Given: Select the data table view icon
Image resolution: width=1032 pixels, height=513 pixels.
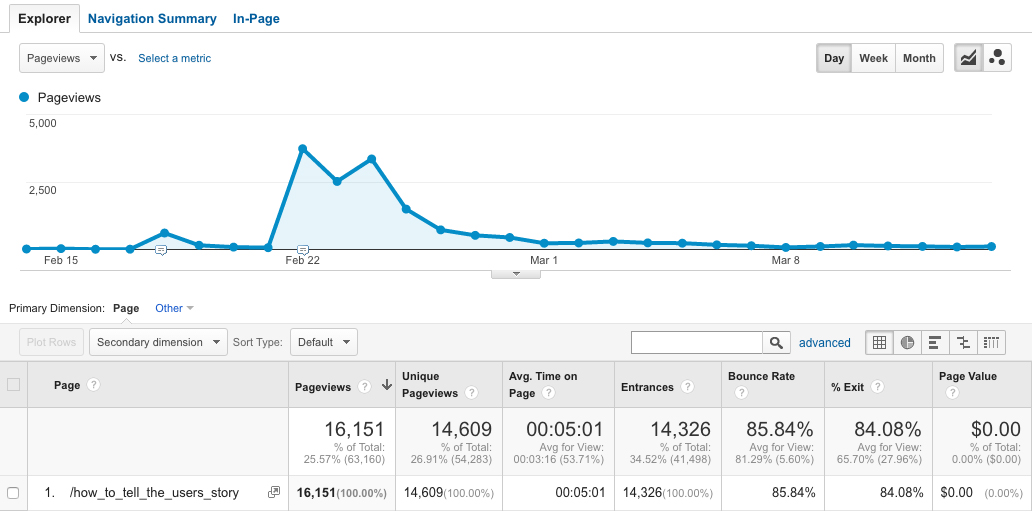Looking at the screenshot, I should click(879, 342).
